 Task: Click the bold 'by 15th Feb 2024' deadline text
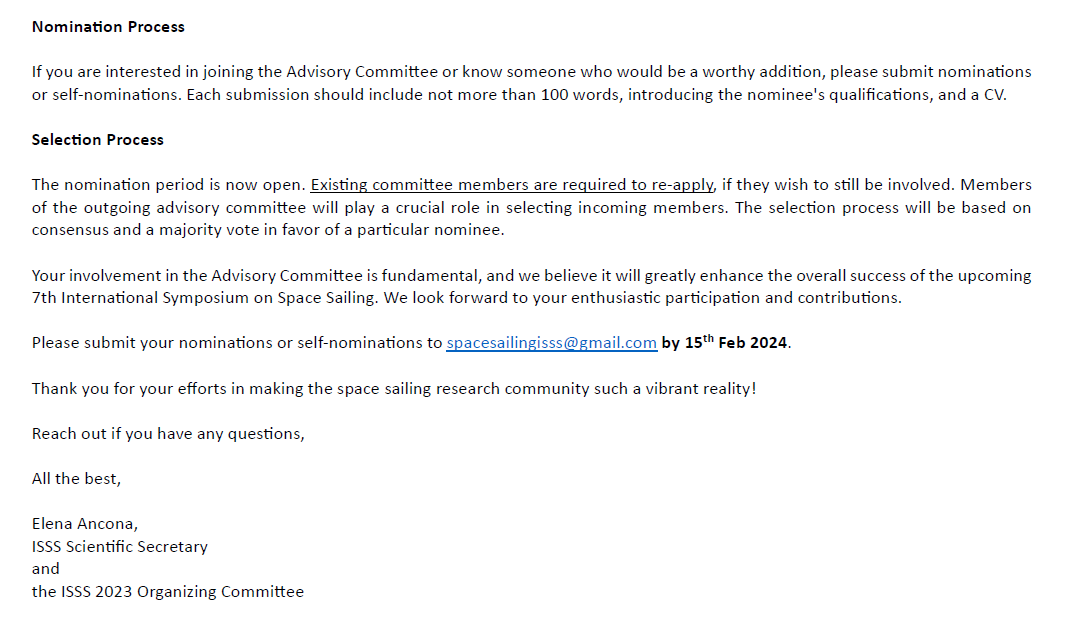click(724, 342)
